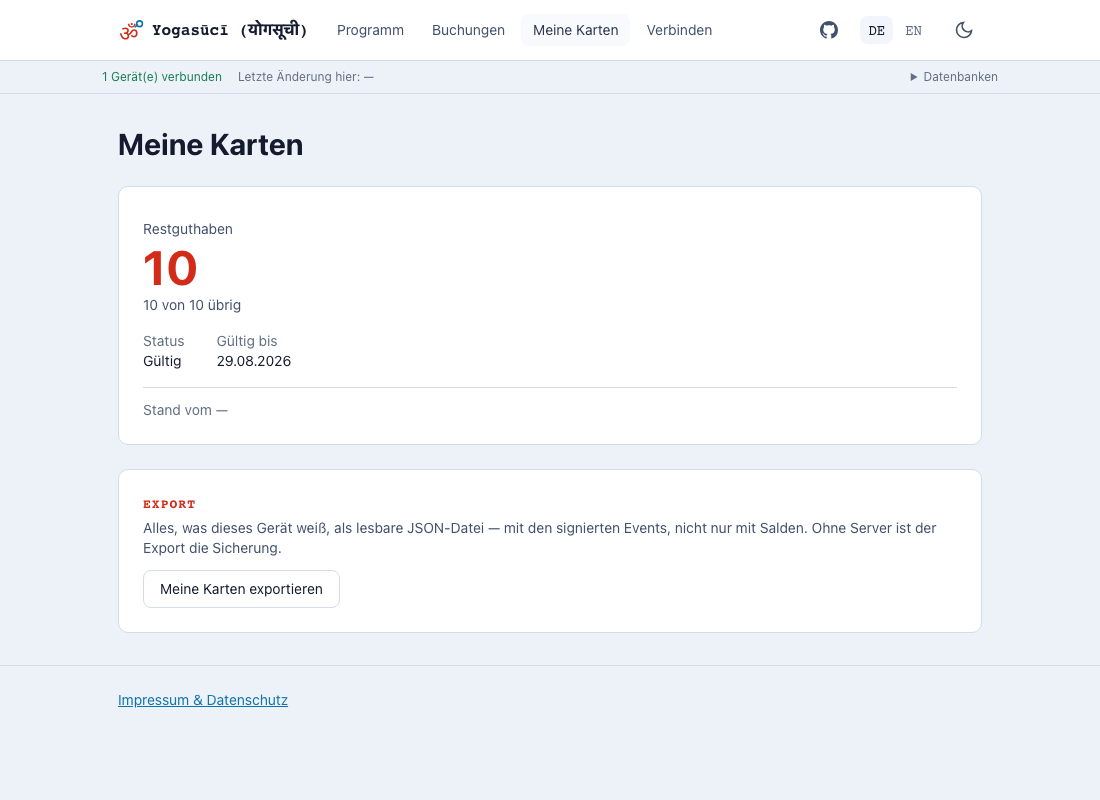Open the Verbinden tab
The height and width of the screenshot is (800, 1100).
click(x=679, y=30)
